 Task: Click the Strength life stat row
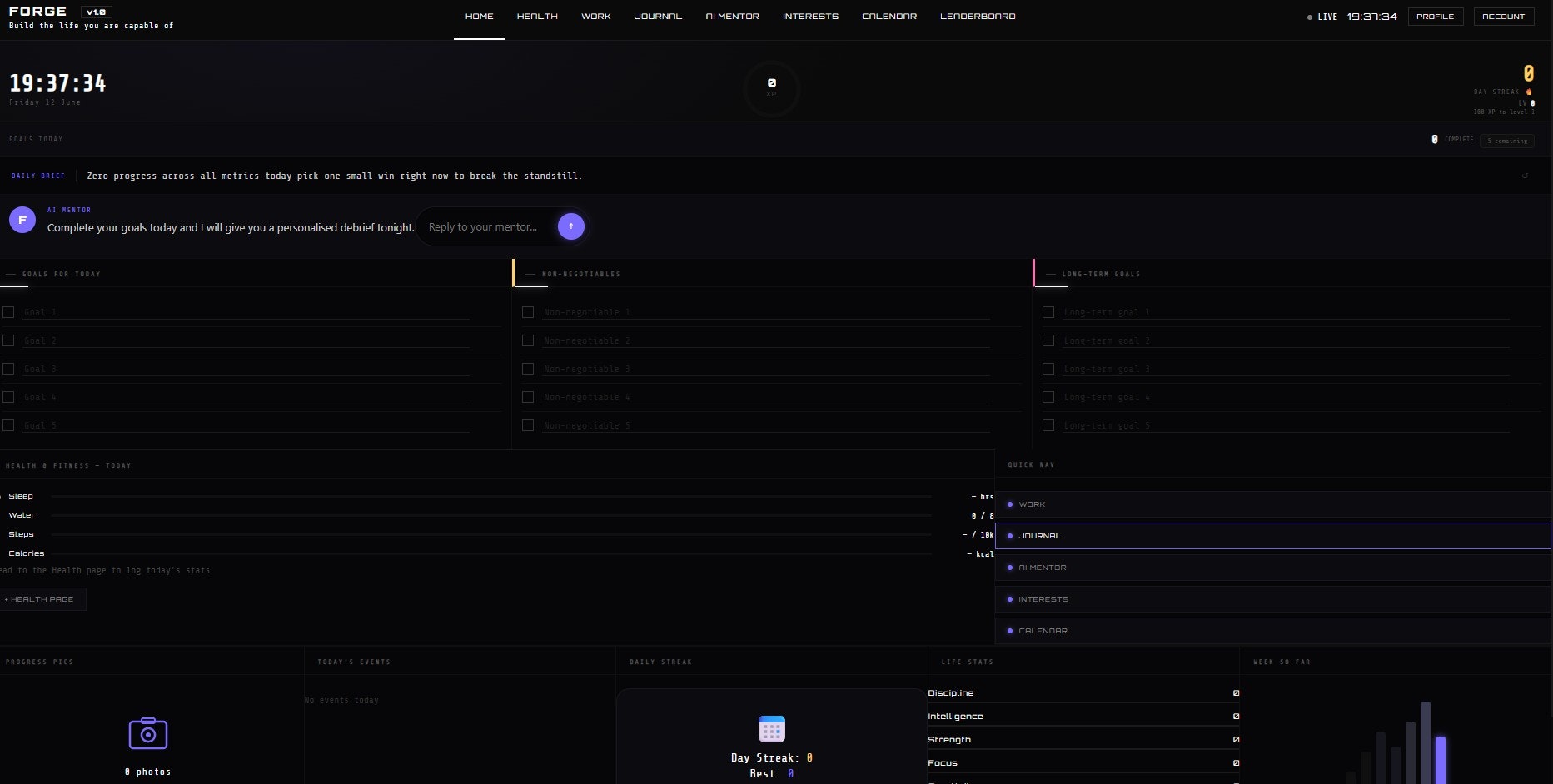pos(1083,740)
